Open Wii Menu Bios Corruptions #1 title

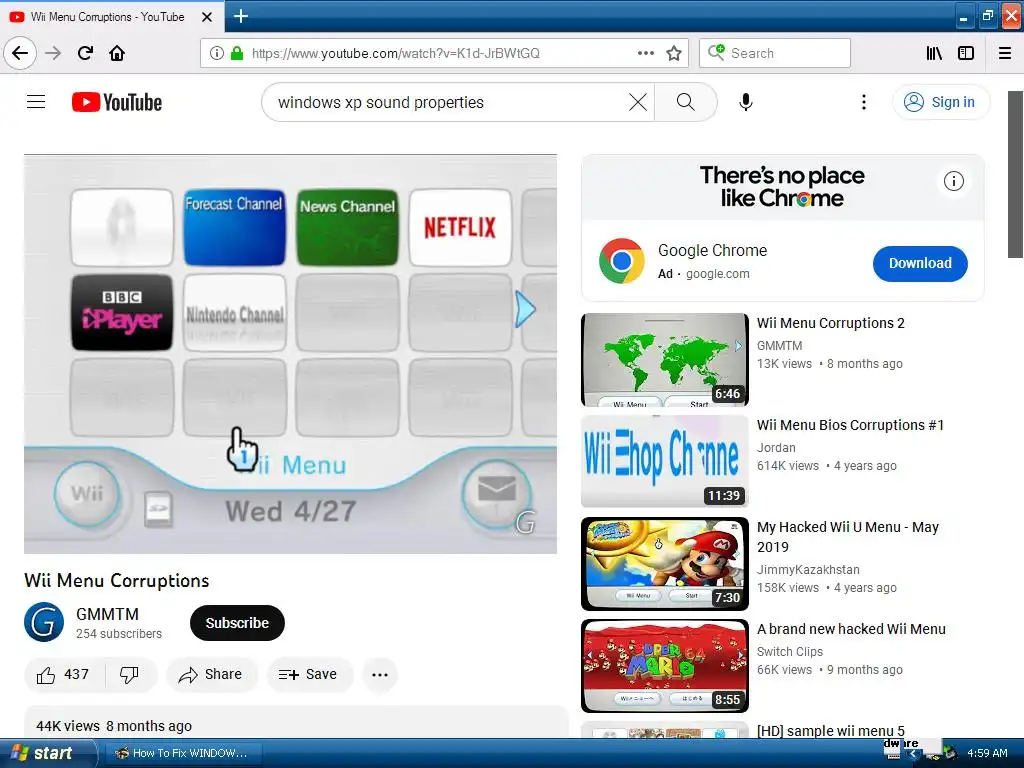coord(850,425)
